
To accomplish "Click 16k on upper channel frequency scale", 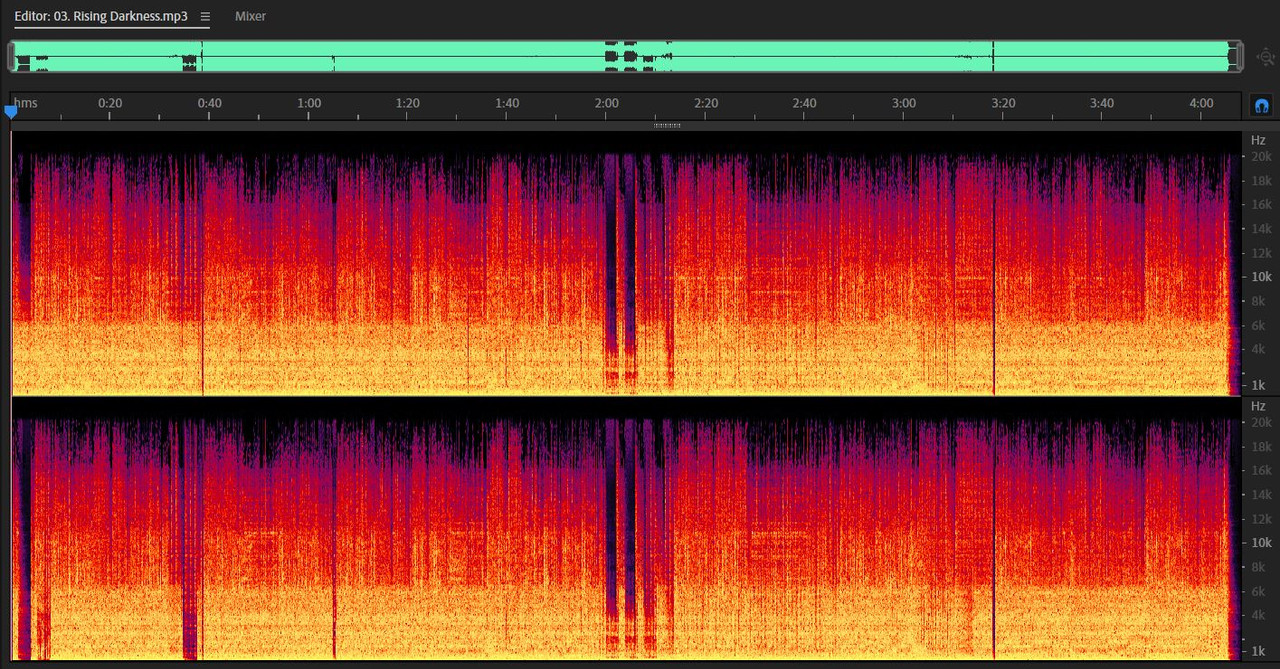I will click(x=1261, y=205).
